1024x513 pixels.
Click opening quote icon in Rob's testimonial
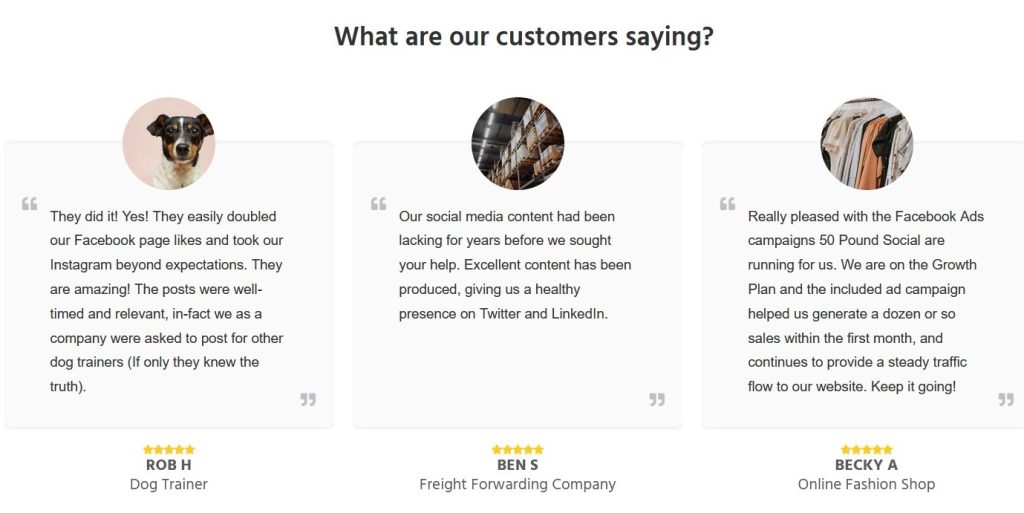(29, 204)
